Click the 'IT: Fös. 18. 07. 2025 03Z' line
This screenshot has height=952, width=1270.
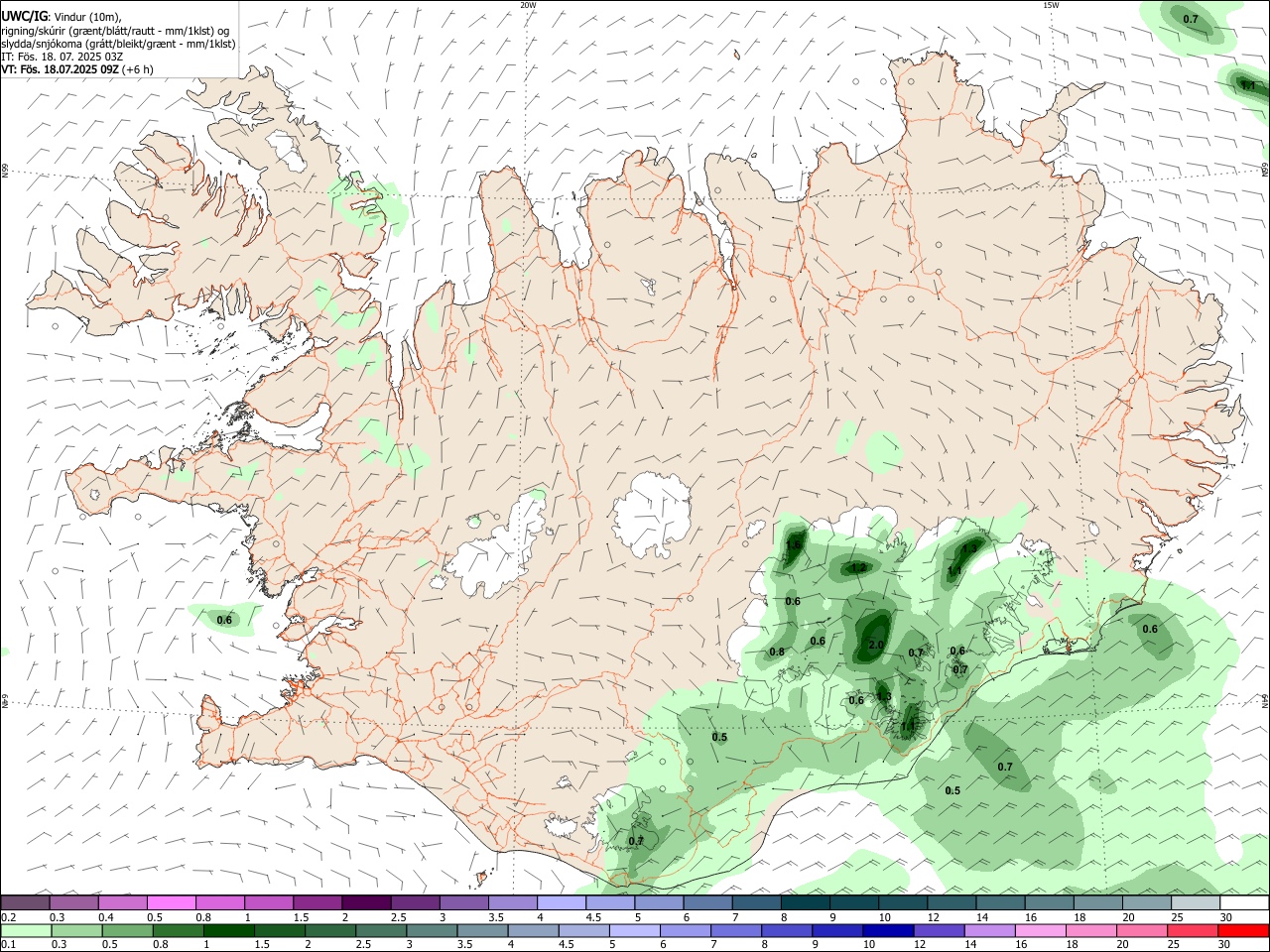point(62,57)
